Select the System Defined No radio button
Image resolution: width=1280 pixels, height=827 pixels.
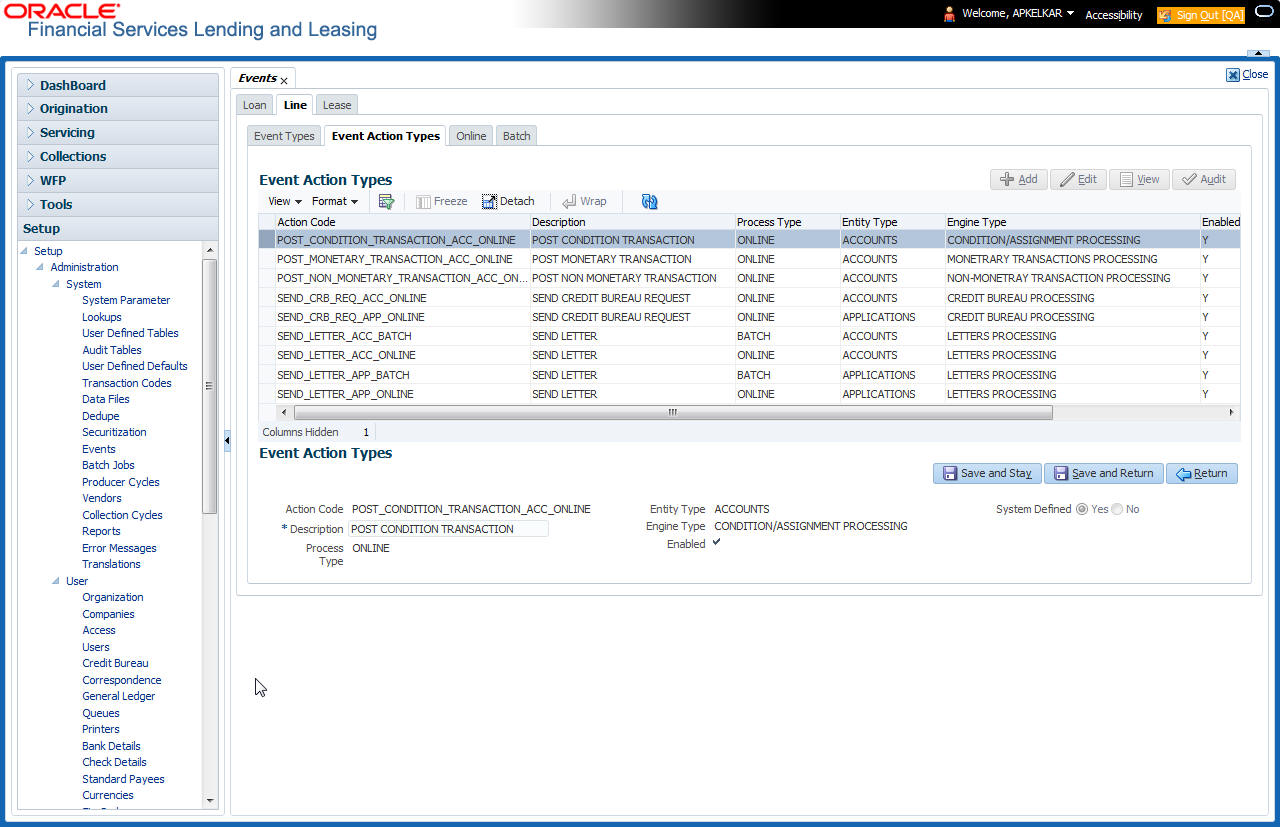pos(1117,509)
